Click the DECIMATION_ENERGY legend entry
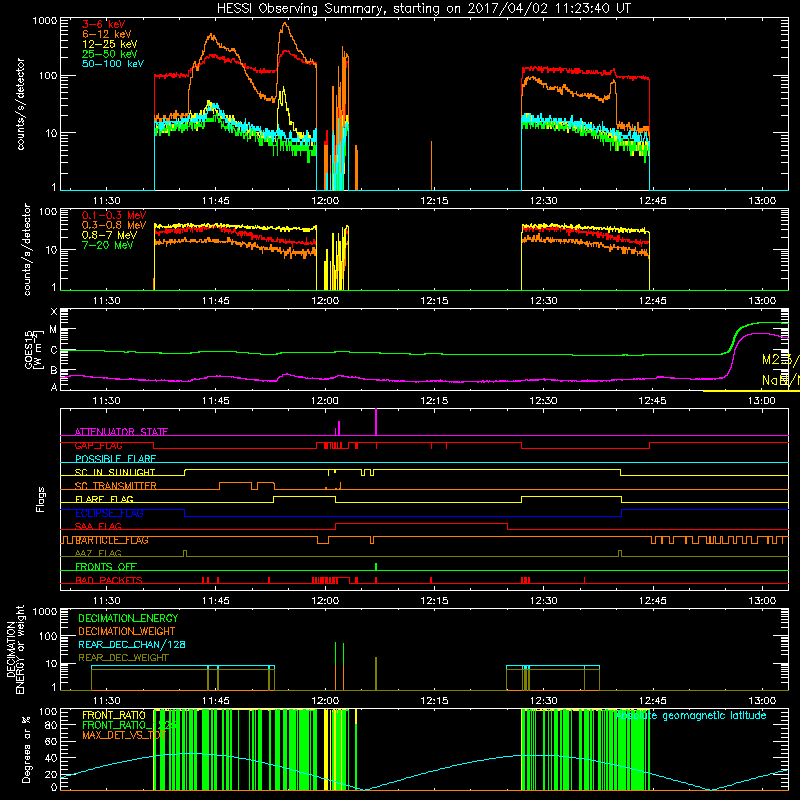The image size is (800, 800). pyautogui.click(x=128, y=618)
